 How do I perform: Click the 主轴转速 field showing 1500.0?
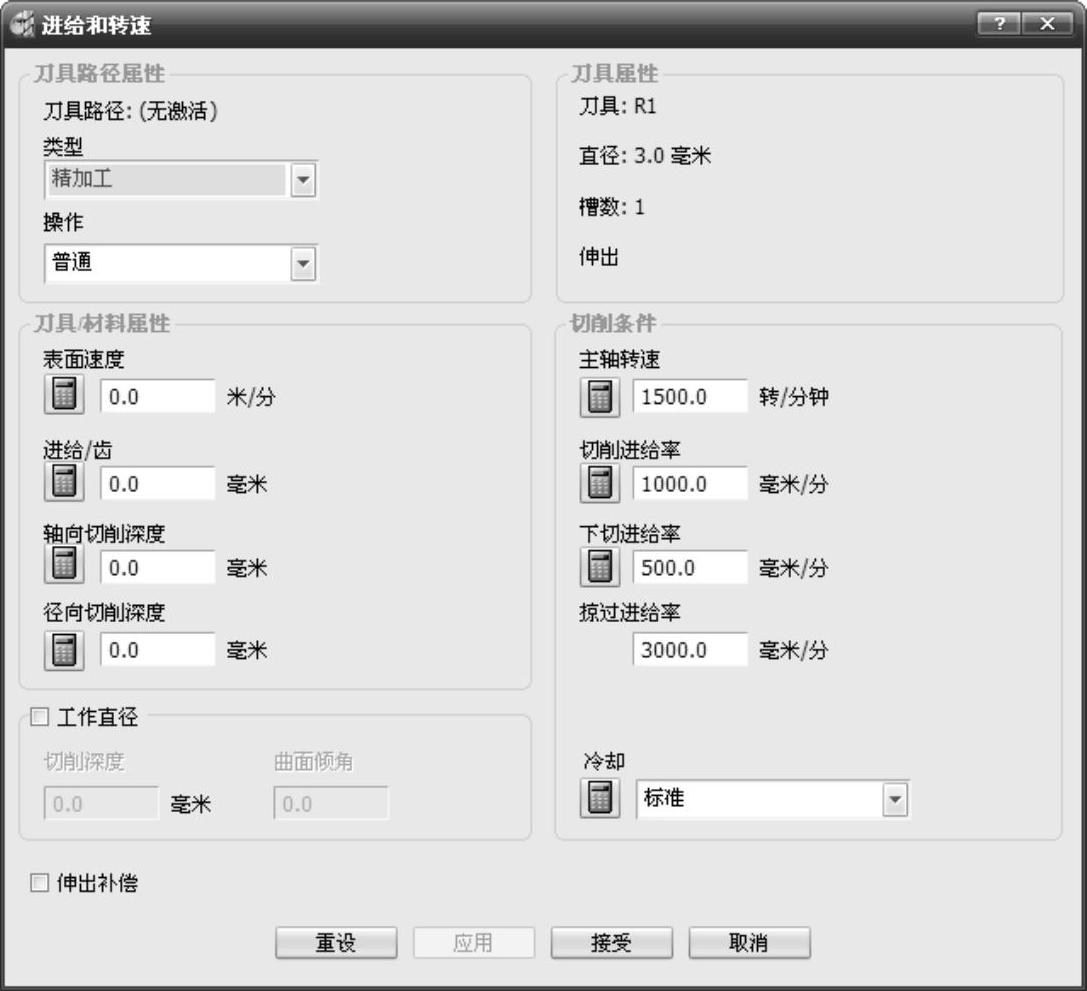pyautogui.click(x=690, y=396)
